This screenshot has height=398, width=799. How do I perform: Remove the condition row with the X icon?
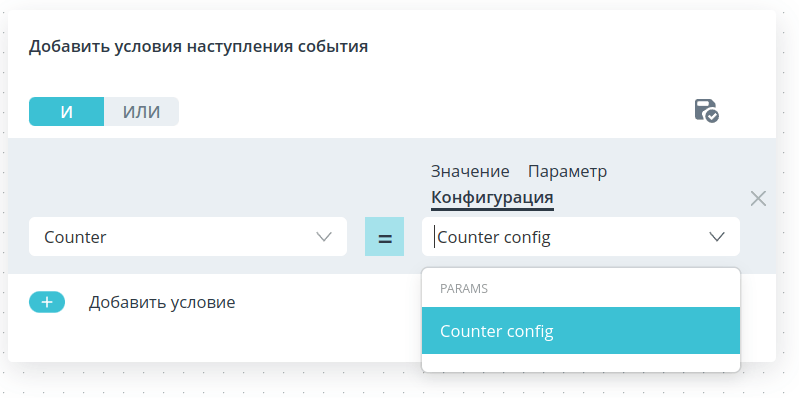click(x=758, y=198)
